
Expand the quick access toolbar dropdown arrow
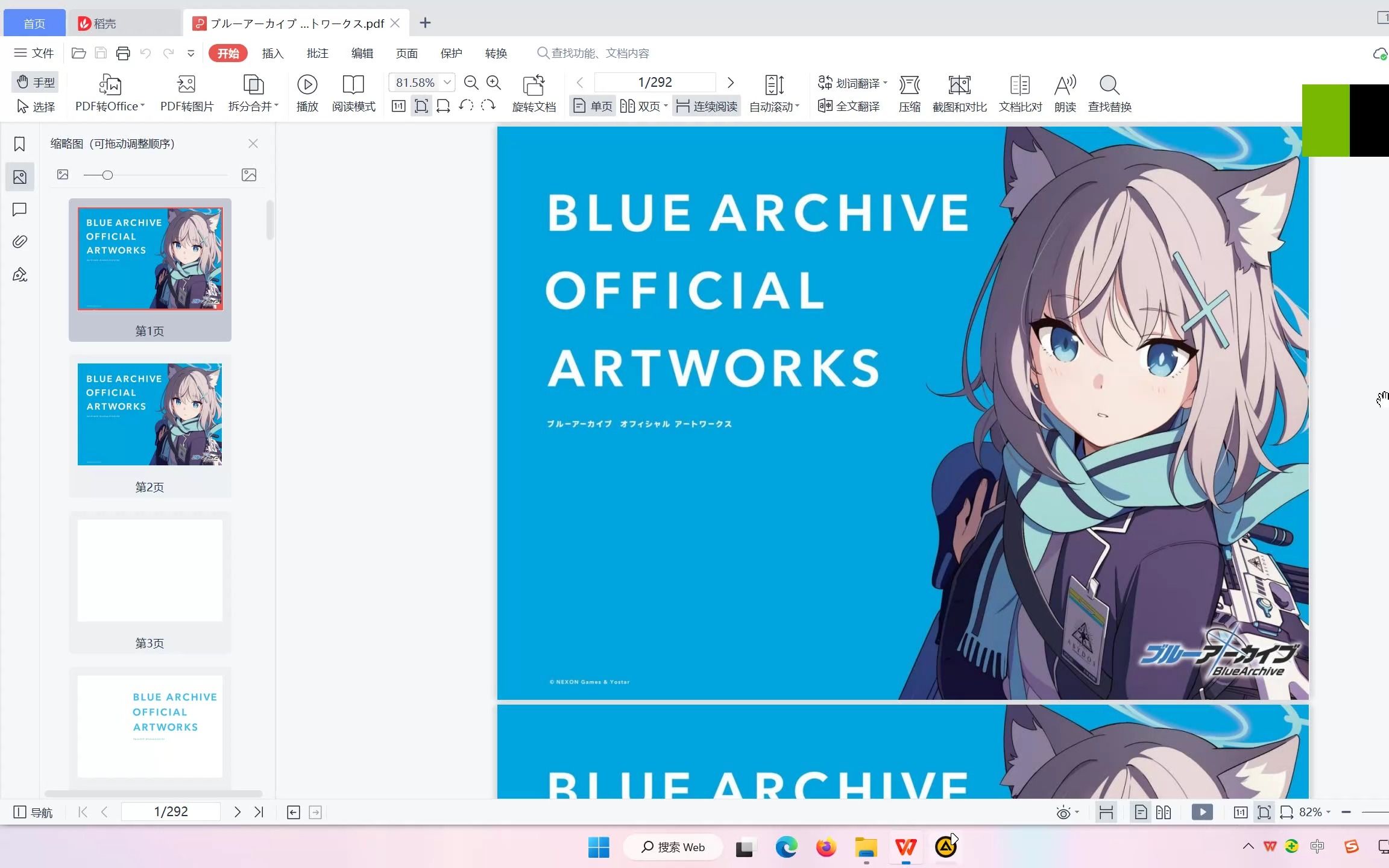[191, 53]
